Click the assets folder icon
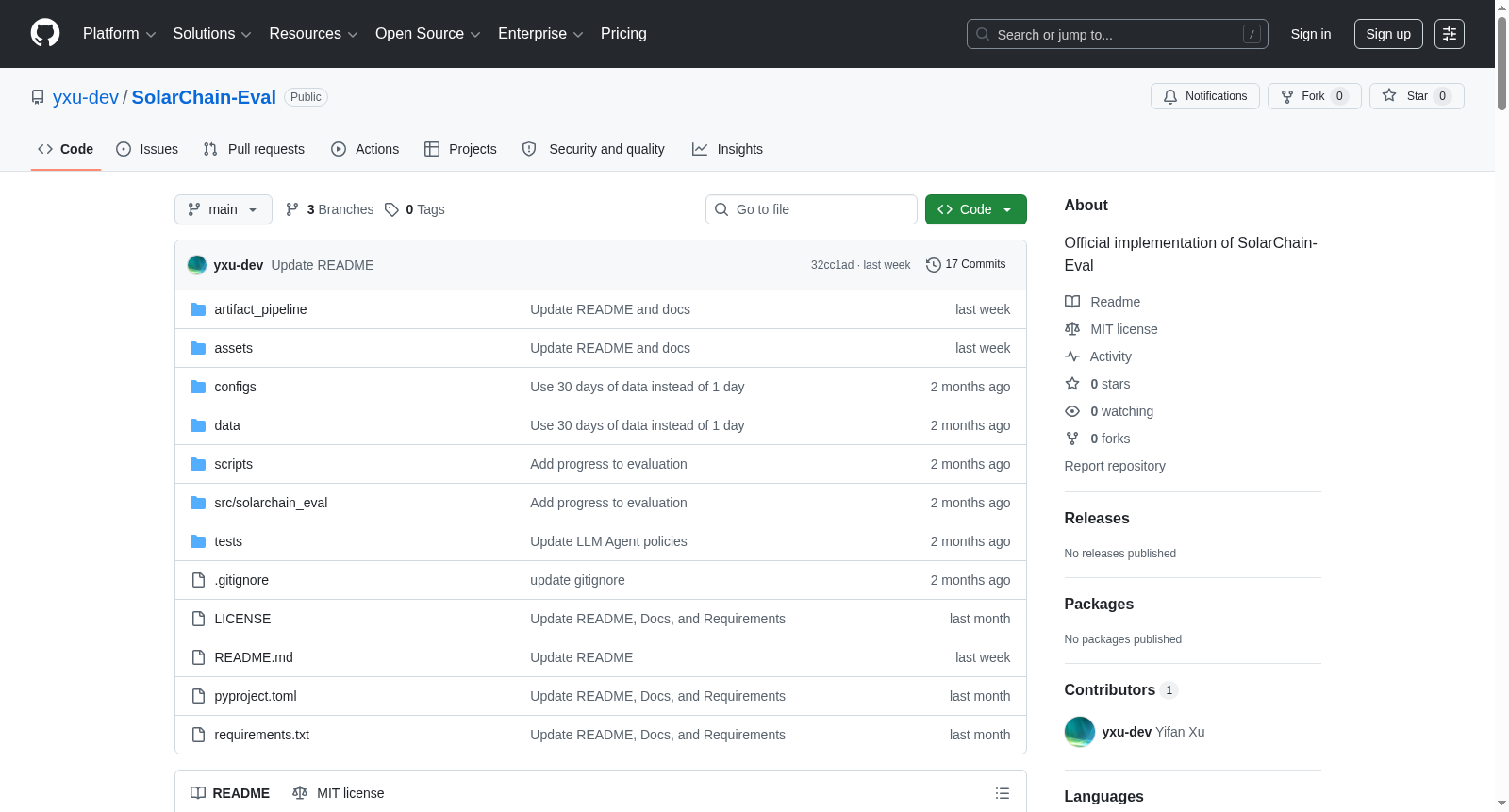This screenshot has height=812, width=1509. pos(198,348)
